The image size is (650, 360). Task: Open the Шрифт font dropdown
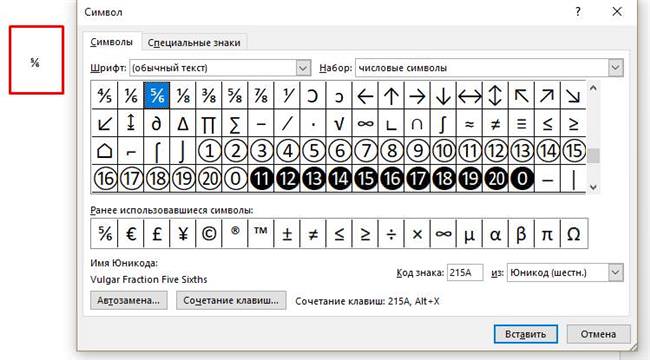click(303, 68)
